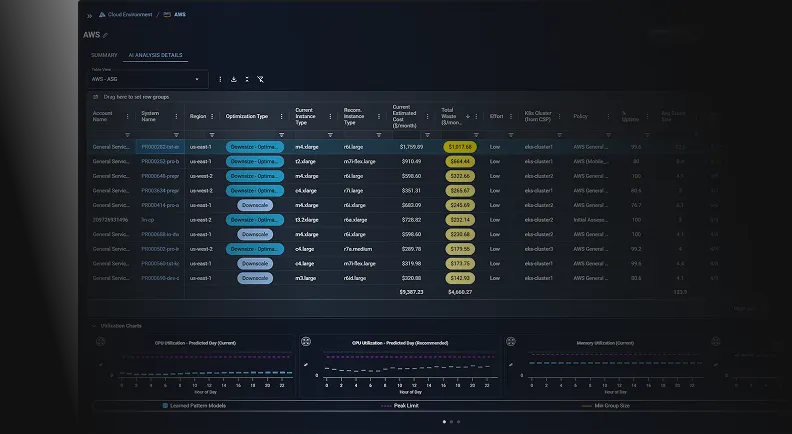Click the eks-cluster3 cell

pyautogui.click(x=538, y=249)
